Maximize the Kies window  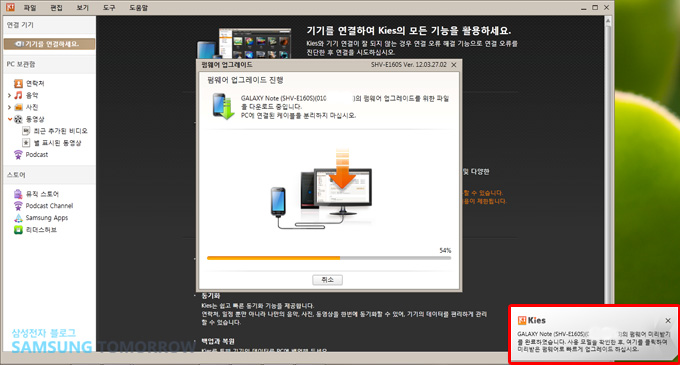coord(595,8)
